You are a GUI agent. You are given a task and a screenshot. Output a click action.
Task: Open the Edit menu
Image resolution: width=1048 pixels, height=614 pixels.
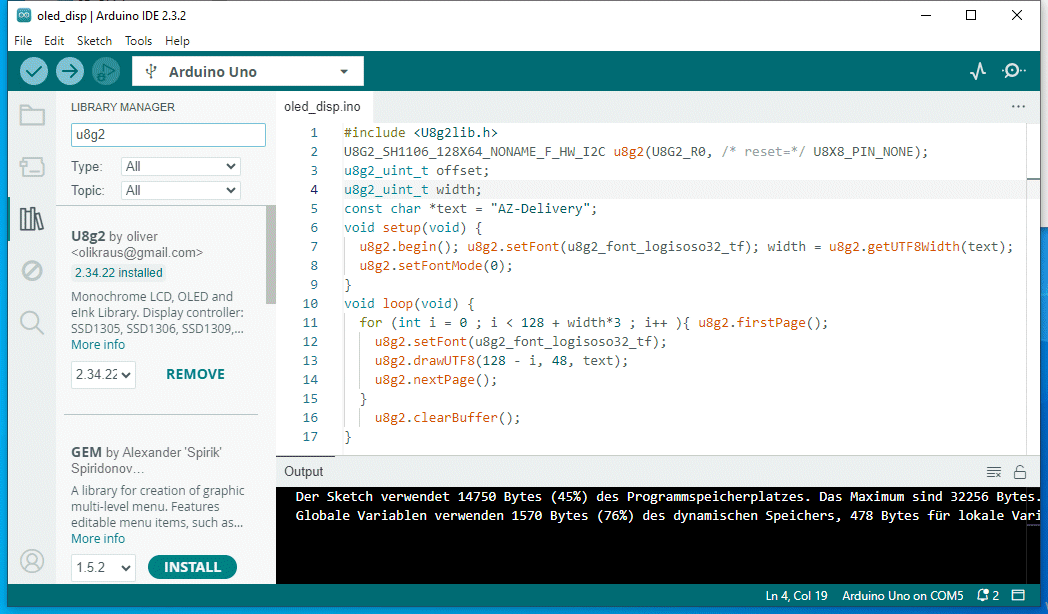pyautogui.click(x=54, y=41)
